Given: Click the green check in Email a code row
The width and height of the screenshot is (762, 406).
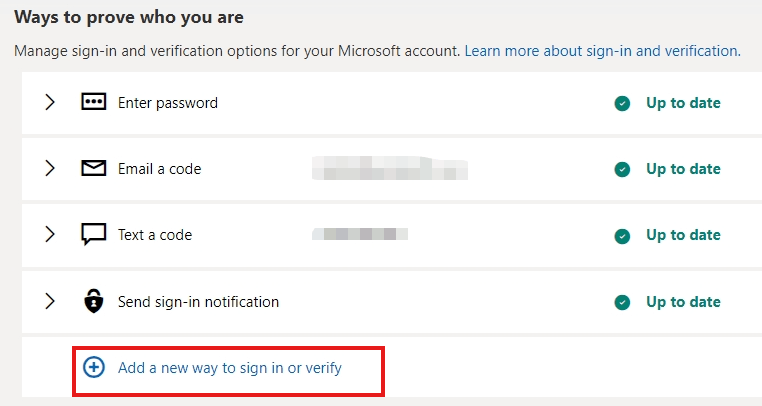Looking at the screenshot, I should click(x=622, y=169).
